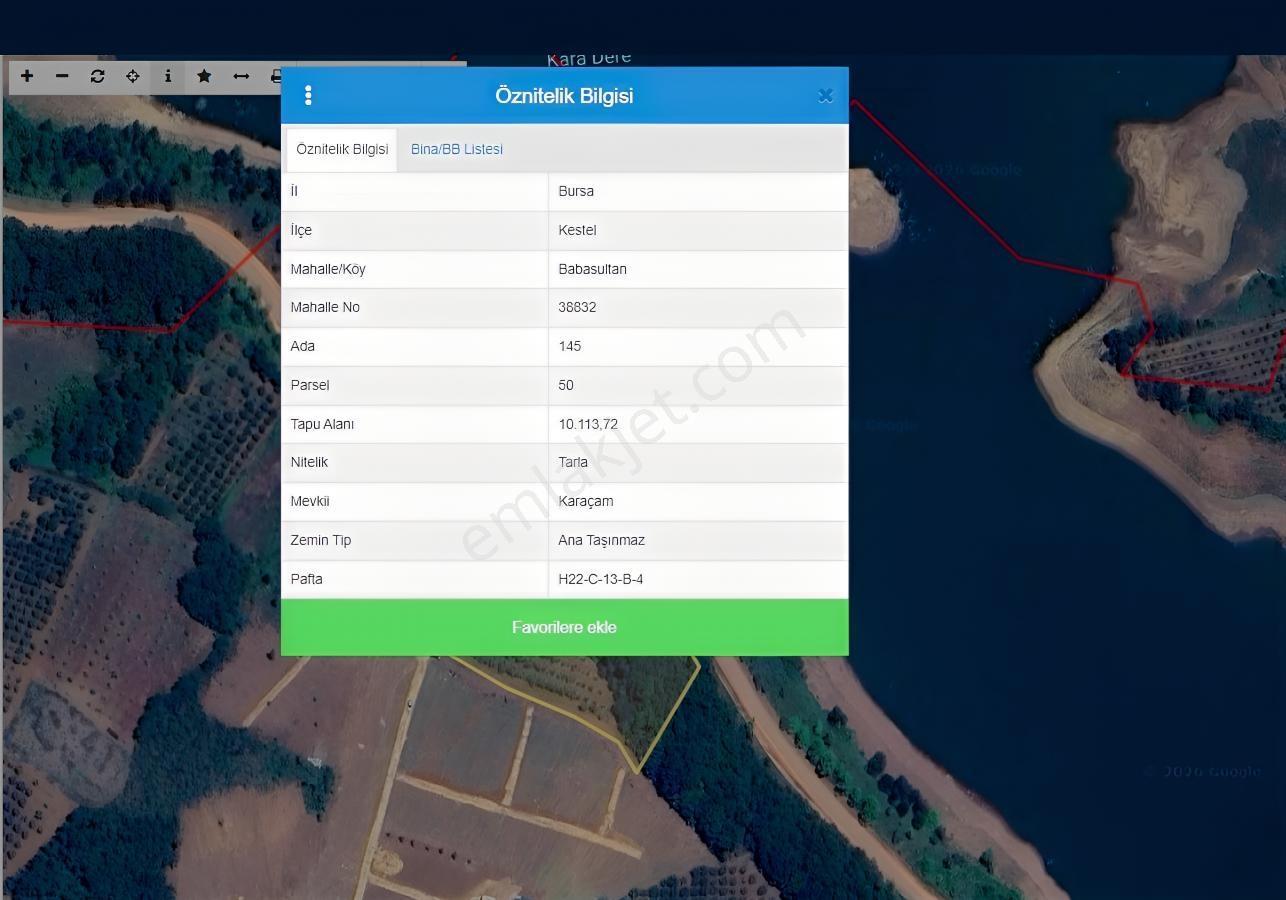
Task: Click the value 'Babasultan'
Action: coord(592,269)
